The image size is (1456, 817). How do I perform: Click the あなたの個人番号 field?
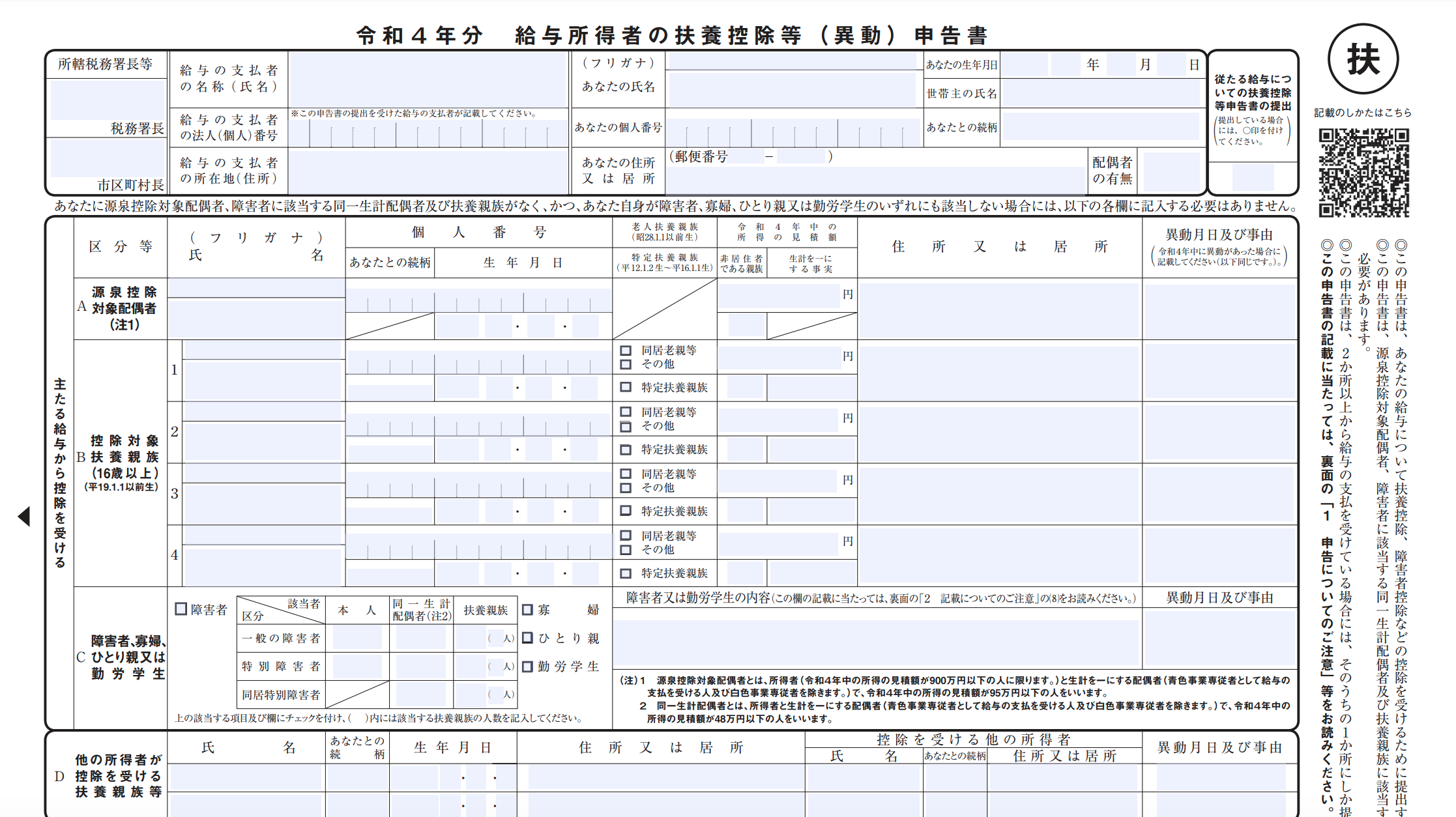tap(793, 133)
